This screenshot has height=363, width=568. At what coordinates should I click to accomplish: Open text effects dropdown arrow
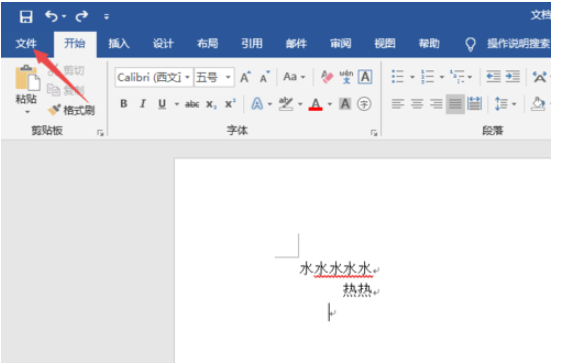(x=270, y=104)
